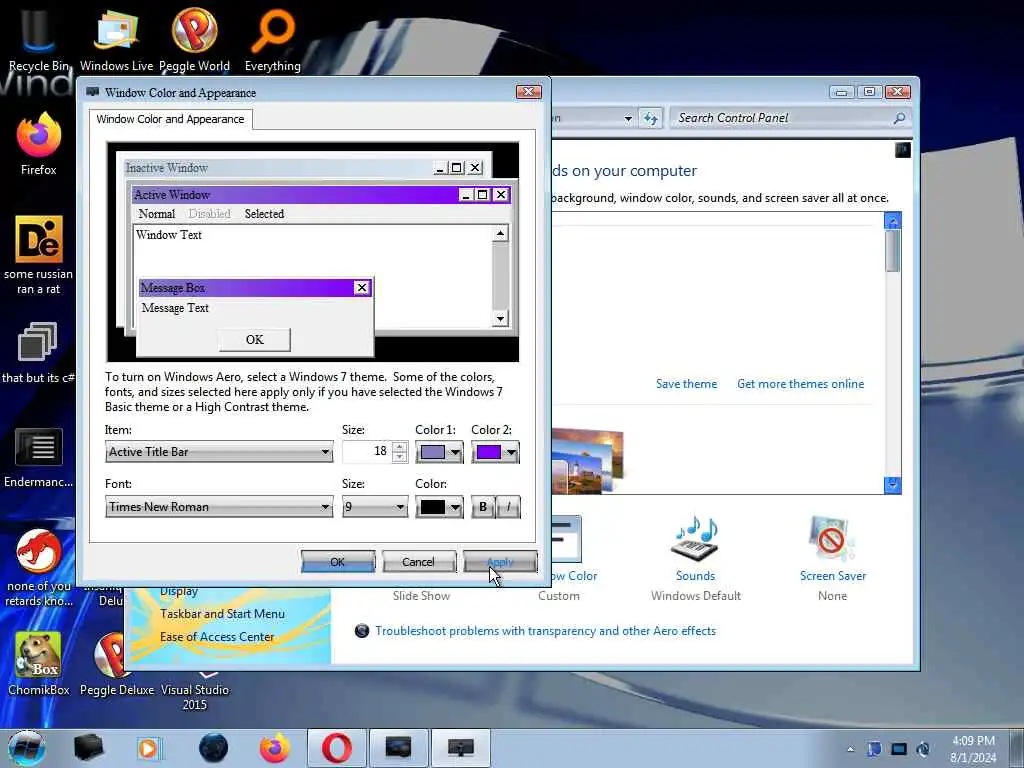Confirm with the dialog OK button
The image size is (1024, 768).
(338, 562)
